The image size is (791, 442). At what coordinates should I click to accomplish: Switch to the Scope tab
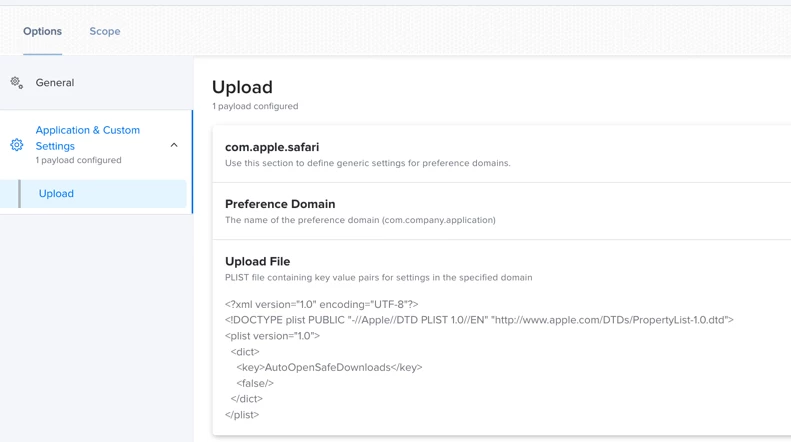(105, 31)
